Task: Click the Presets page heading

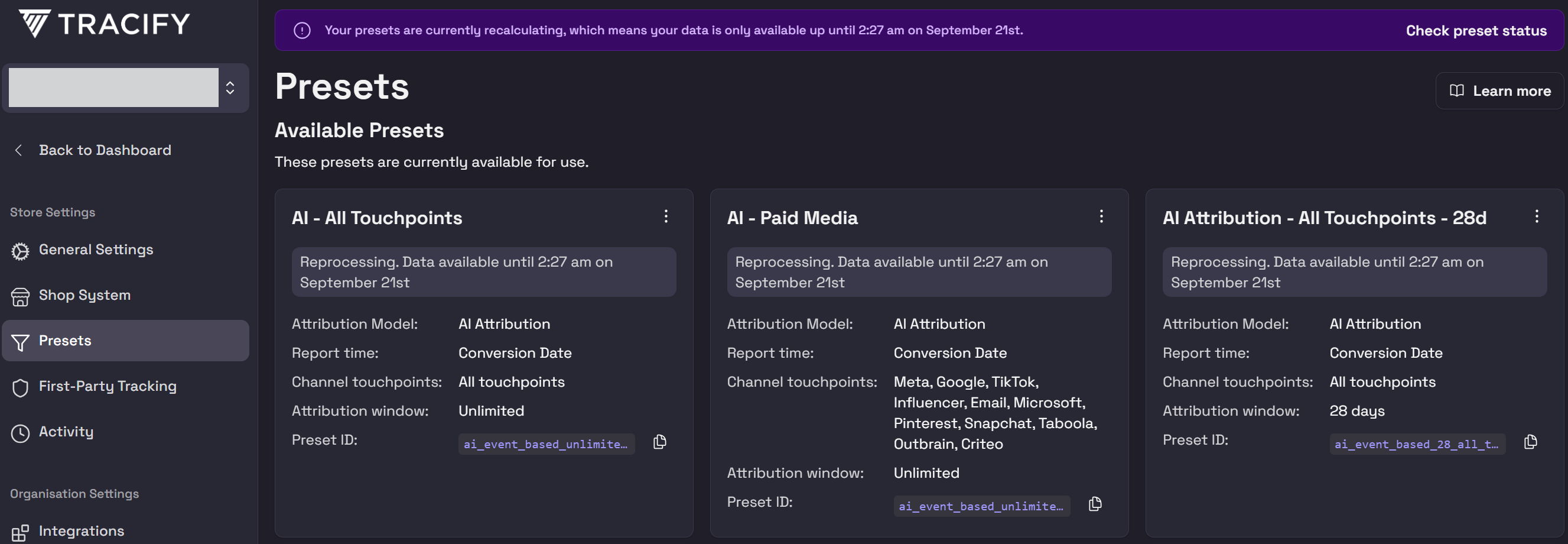Action: pyautogui.click(x=342, y=86)
